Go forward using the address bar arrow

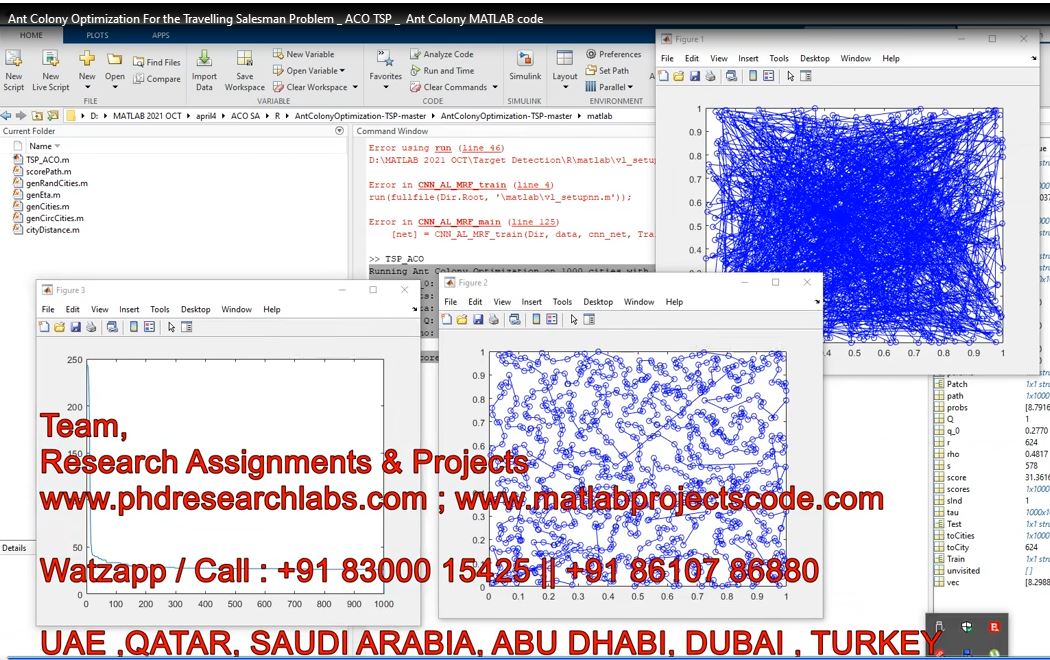(21, 116)
